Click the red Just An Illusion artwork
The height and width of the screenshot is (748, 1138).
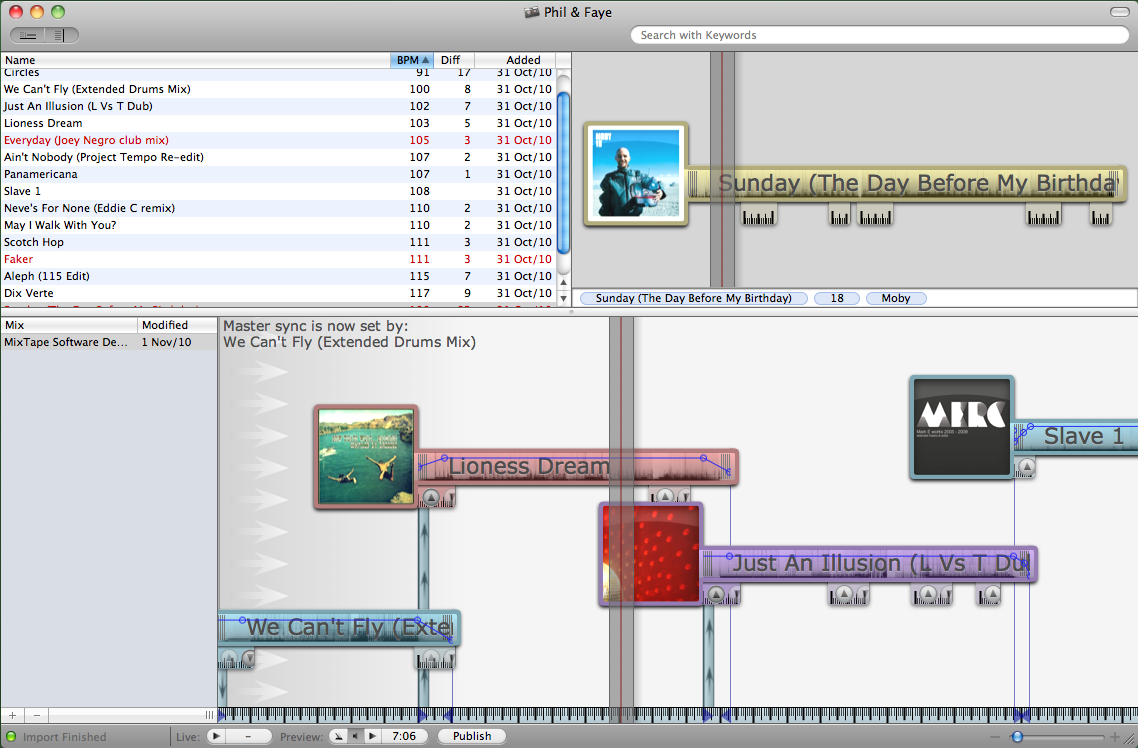(x=651, y=554)
